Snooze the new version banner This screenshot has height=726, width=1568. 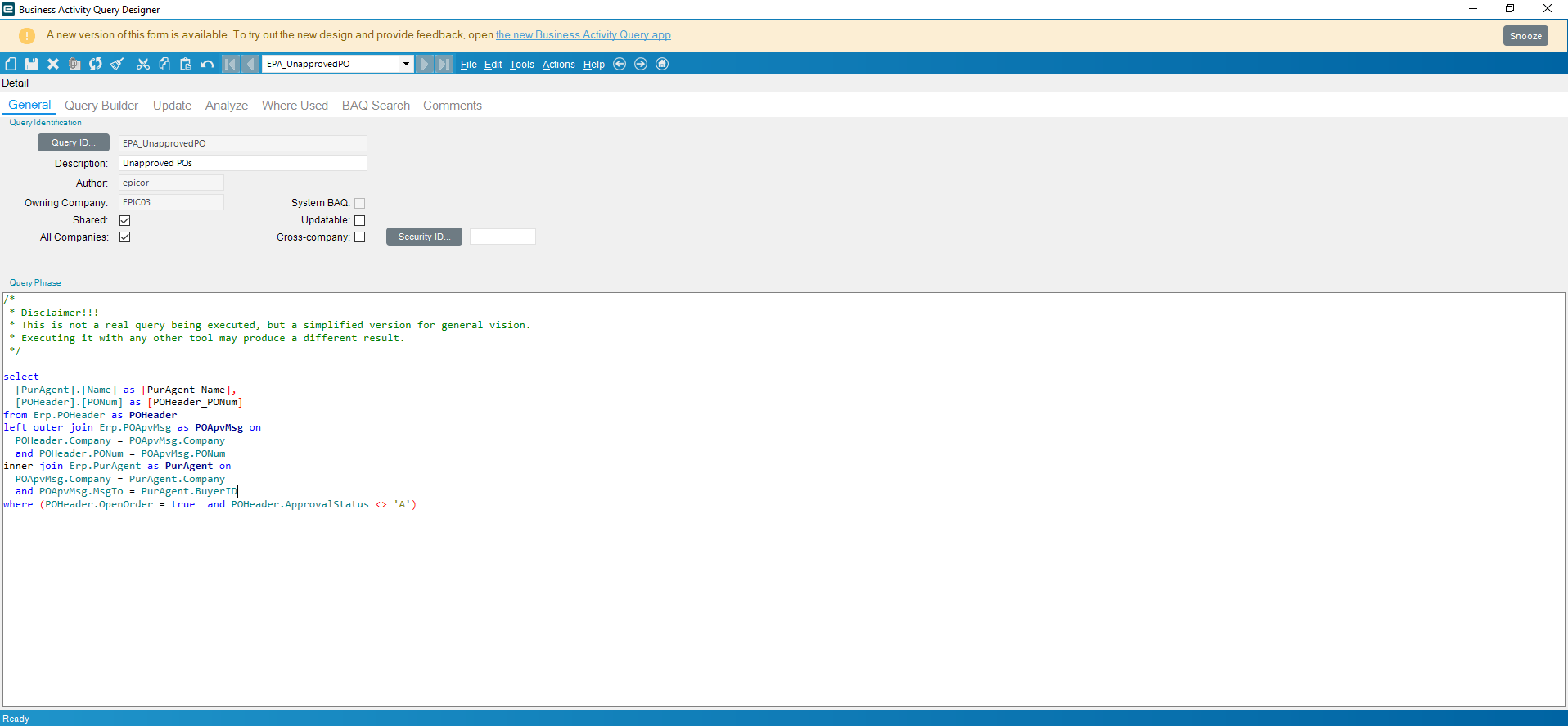click(1525, 36)
